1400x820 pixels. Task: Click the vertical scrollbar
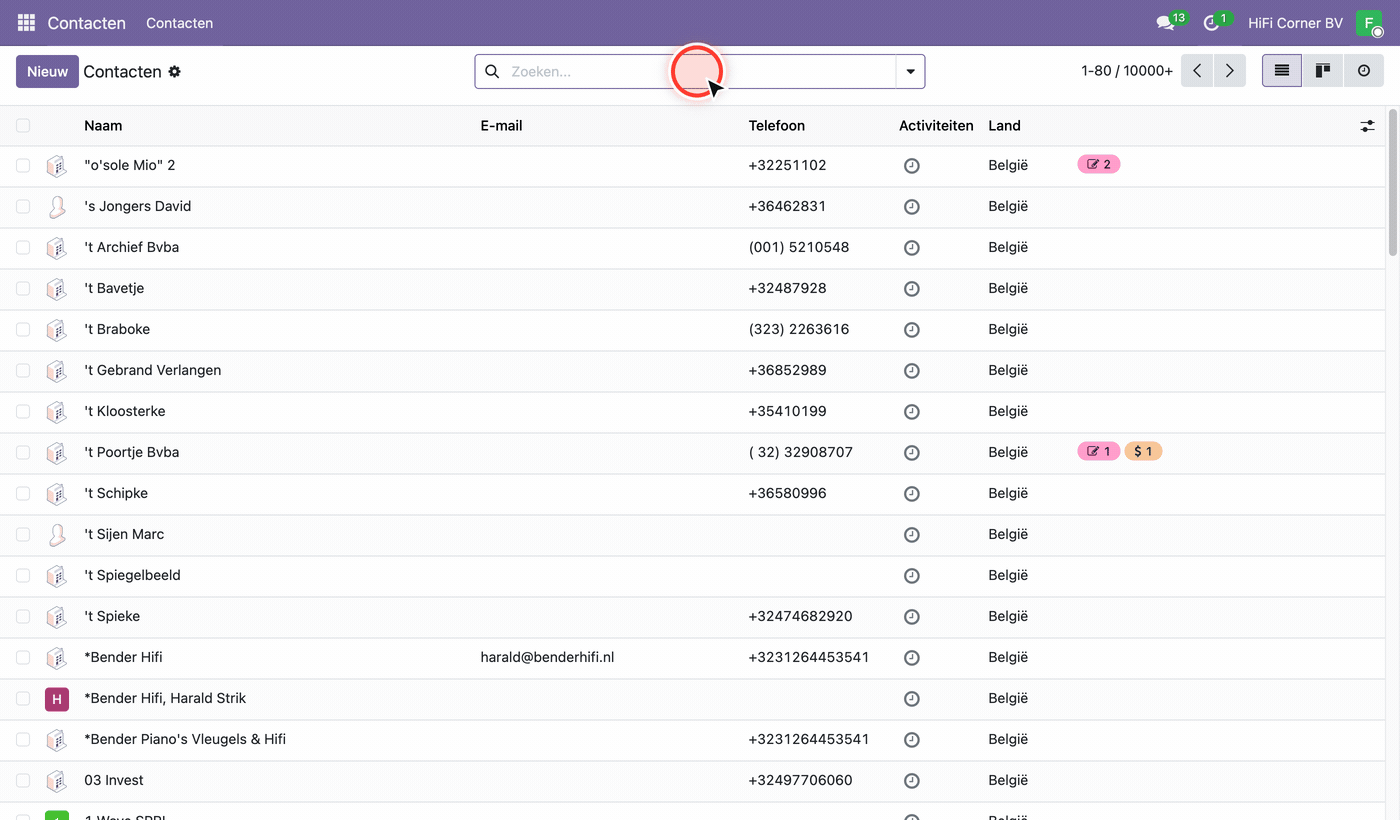tap(1393, 183)
